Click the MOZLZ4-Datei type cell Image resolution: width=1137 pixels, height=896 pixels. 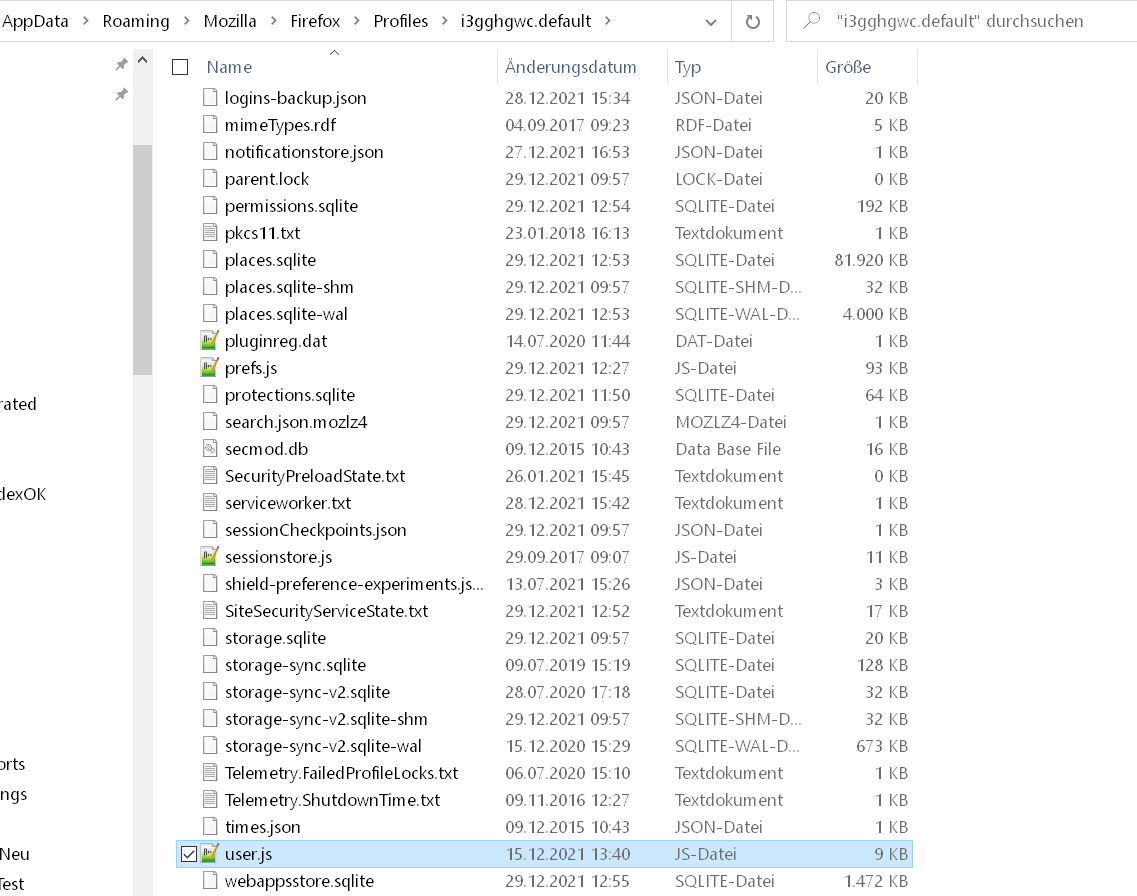coord(730,422)
